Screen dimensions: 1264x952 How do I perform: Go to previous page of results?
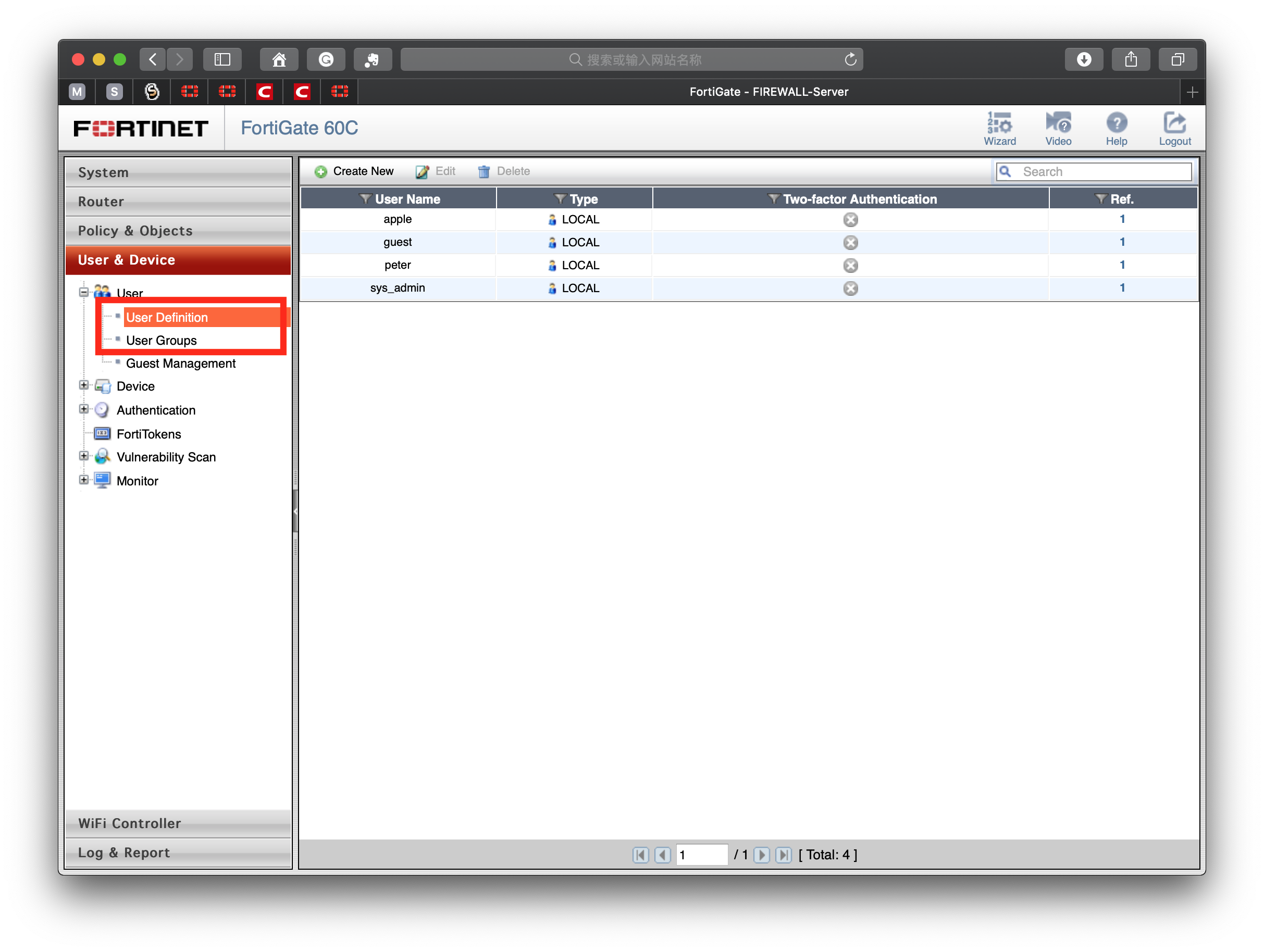pyautogui.click(x=662, y=854)
